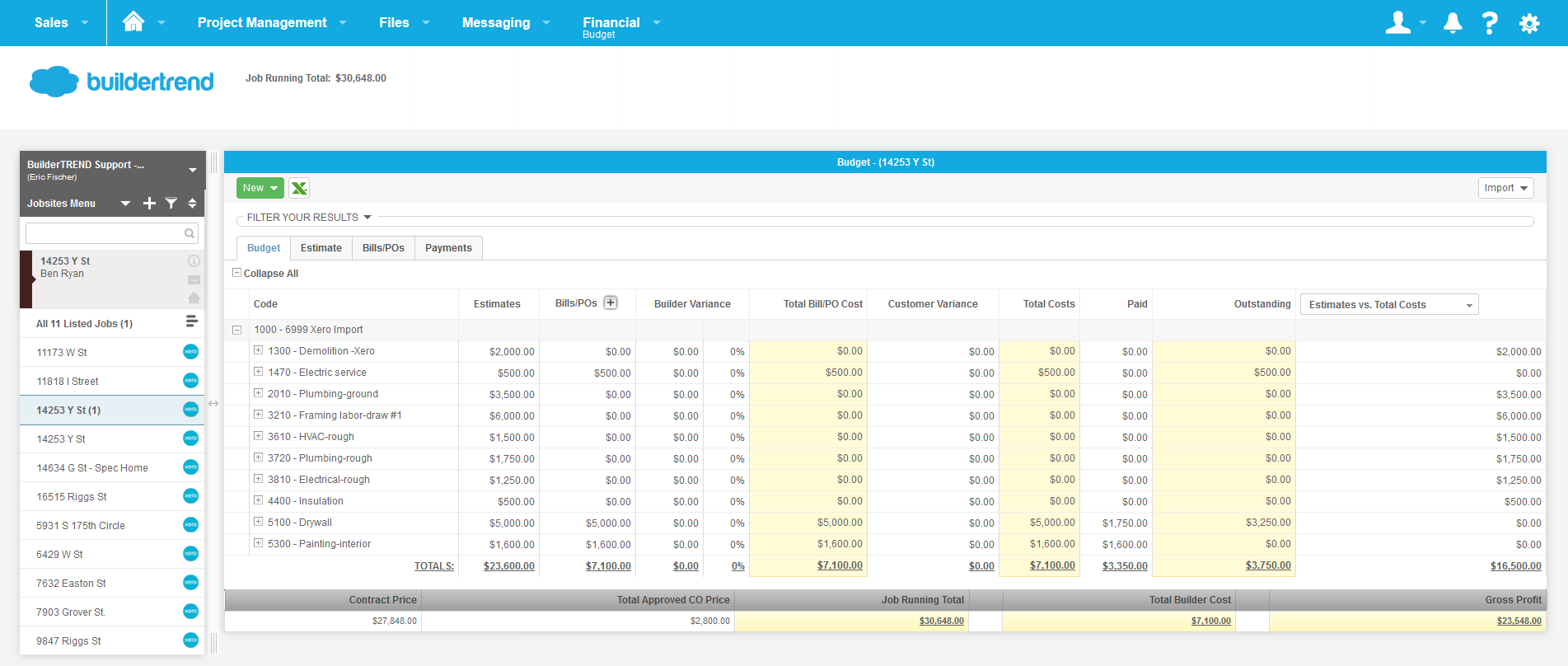Click the jobsite search input field
Image resolution: width=1568 pixels, height=666 pixels.
click(105, 233)
